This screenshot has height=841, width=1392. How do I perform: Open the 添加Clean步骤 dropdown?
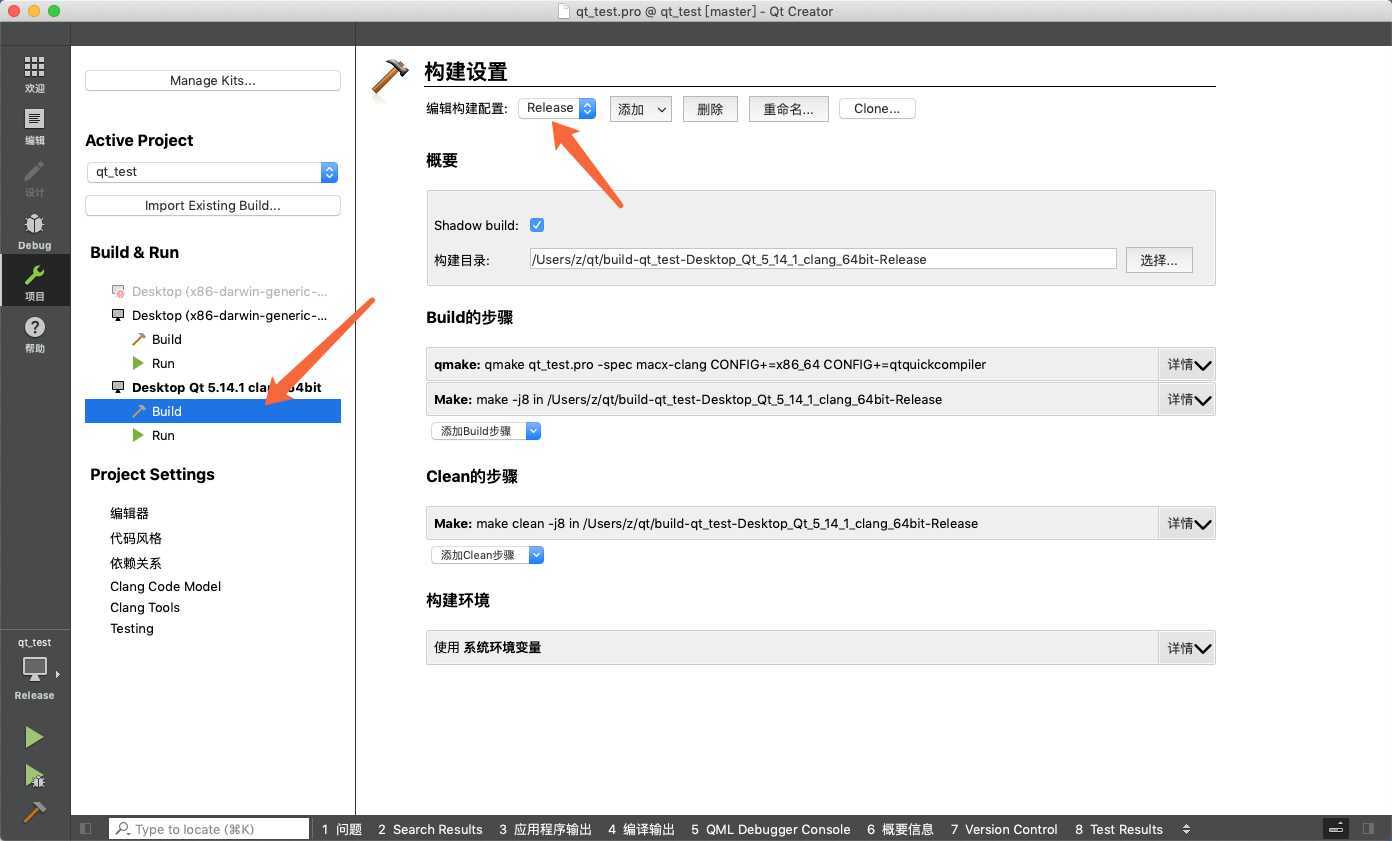tap(488, 555)
